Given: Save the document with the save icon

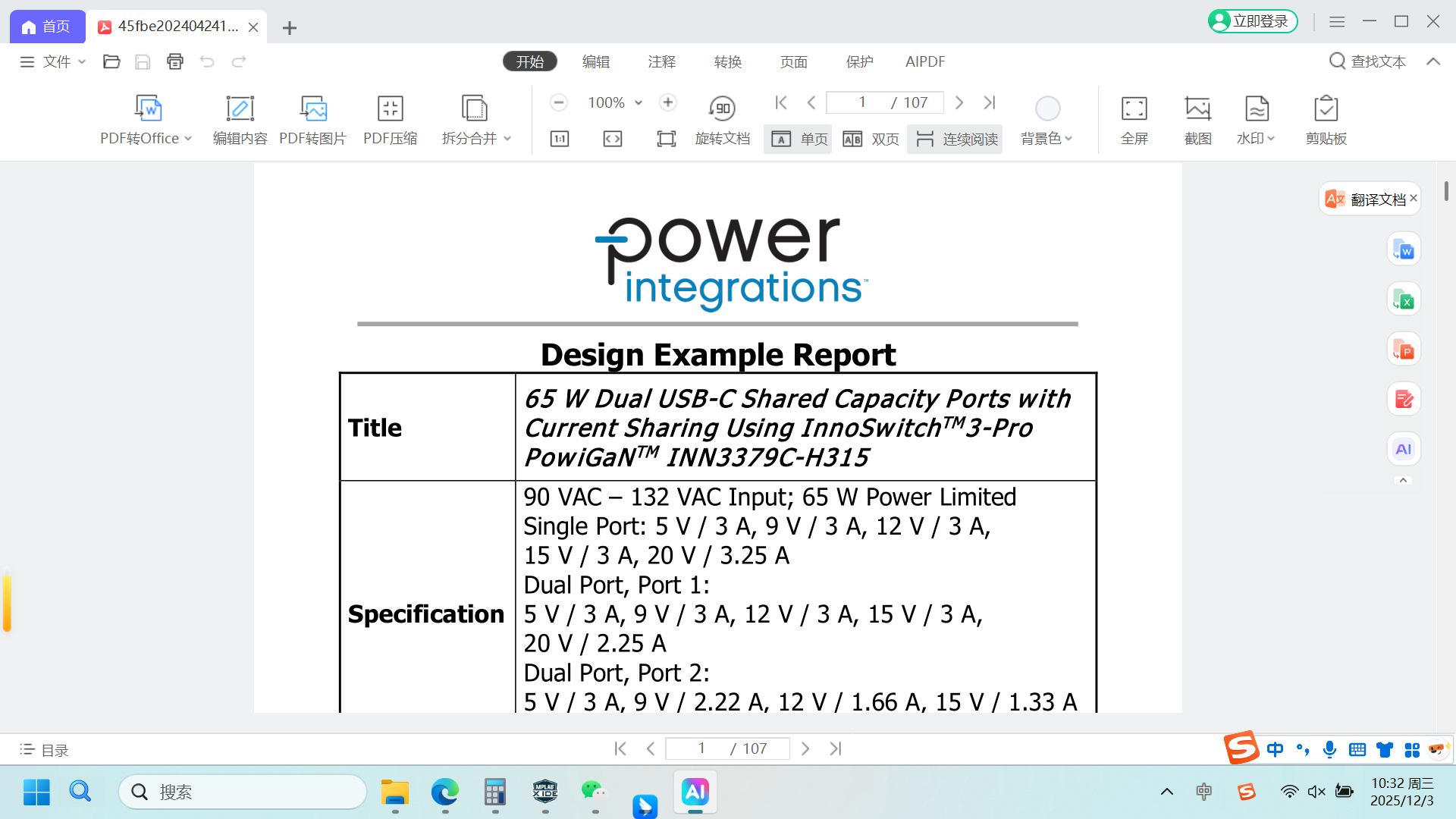Looking at the screenshot, I should [x=143, y=61].
